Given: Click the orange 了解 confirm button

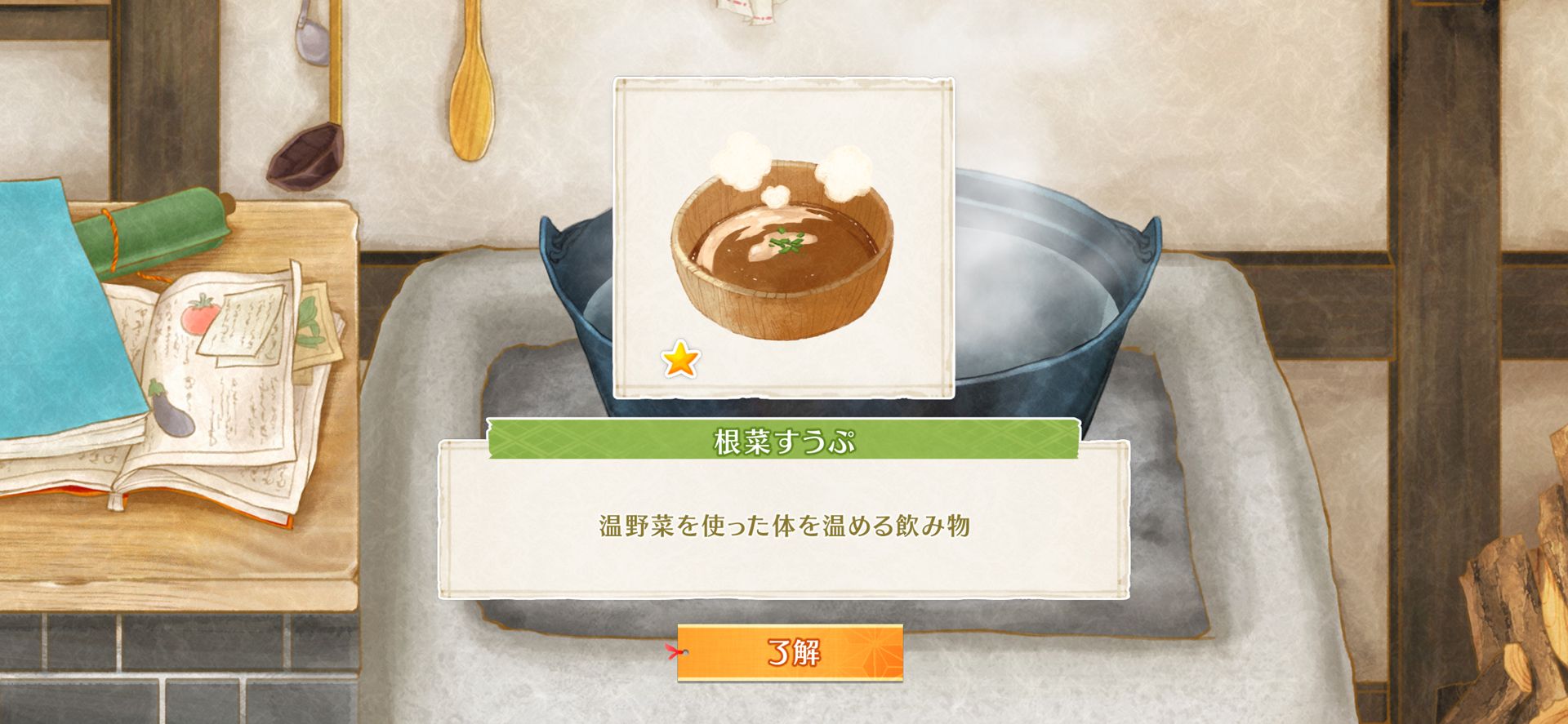Looking at the screenshot, I should coord(790,653).
